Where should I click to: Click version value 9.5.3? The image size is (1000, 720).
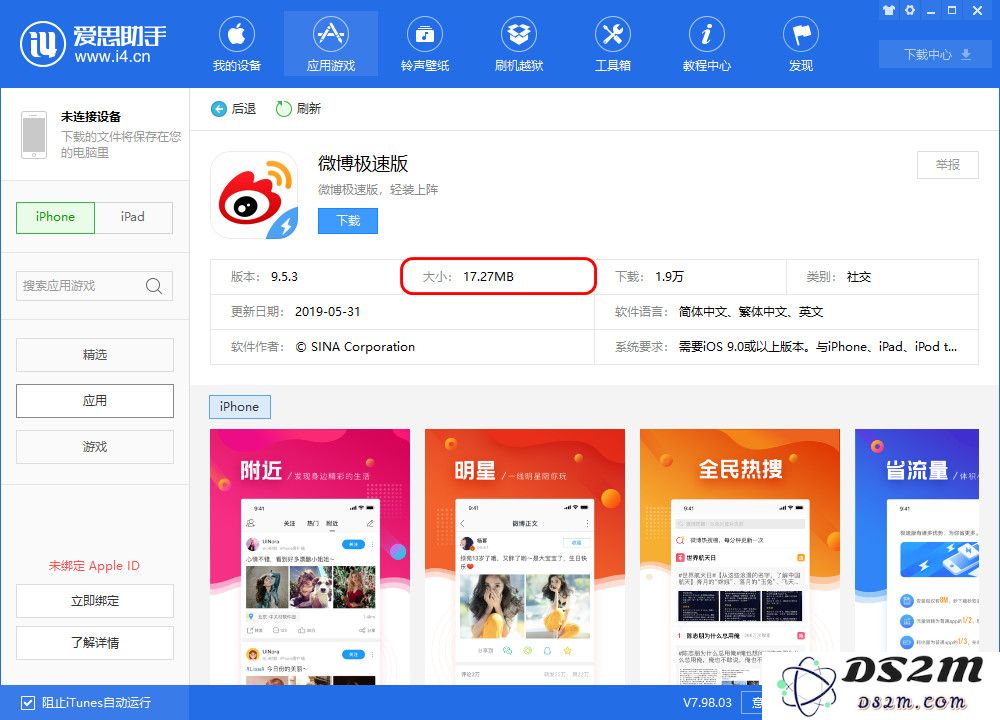tap(284, 277)
